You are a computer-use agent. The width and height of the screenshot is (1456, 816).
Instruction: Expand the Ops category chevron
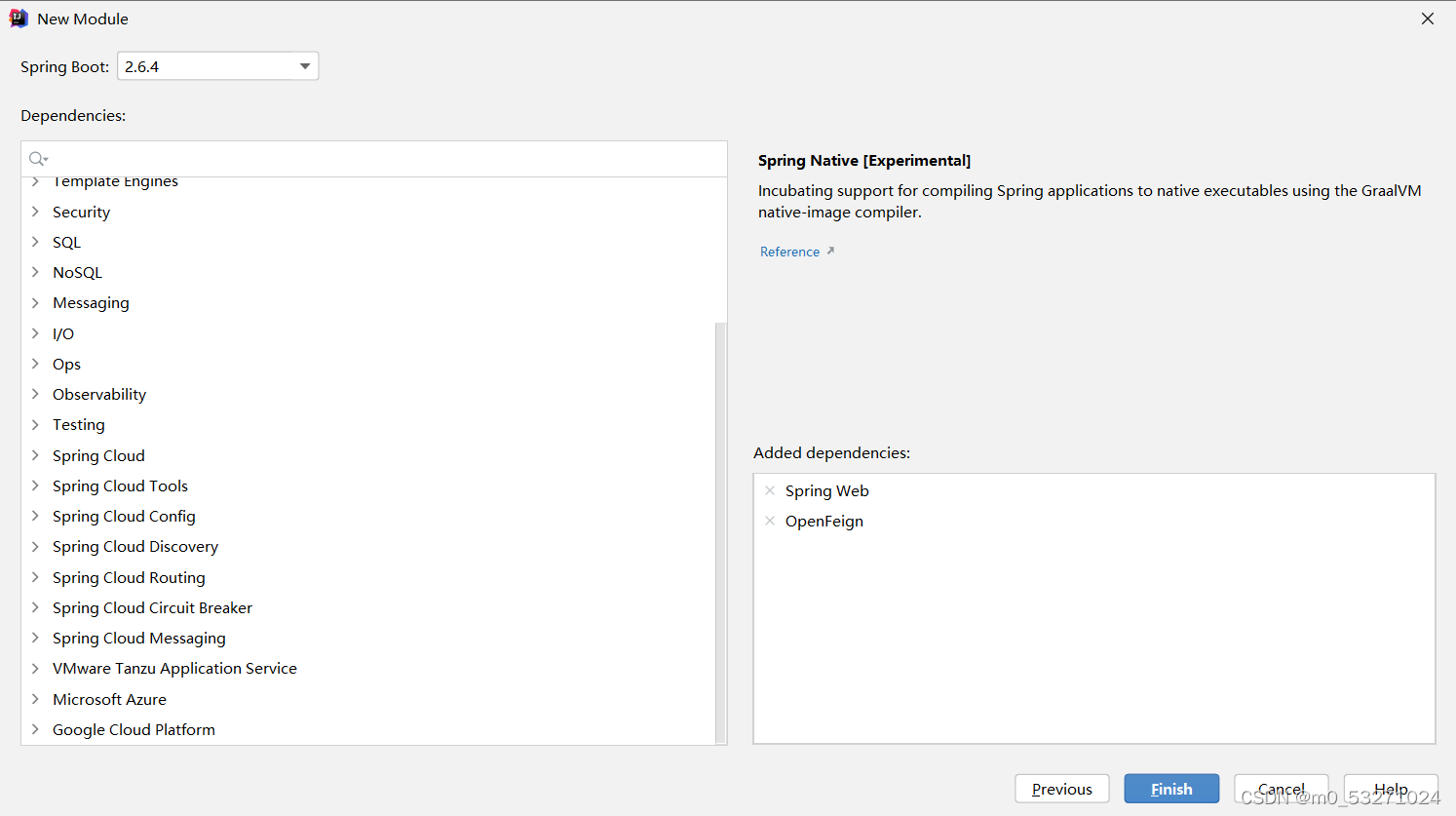pos(35,364)
